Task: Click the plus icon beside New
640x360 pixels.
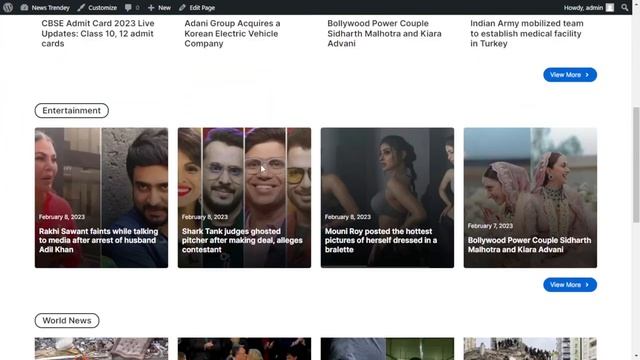Action: pos(151,7)
